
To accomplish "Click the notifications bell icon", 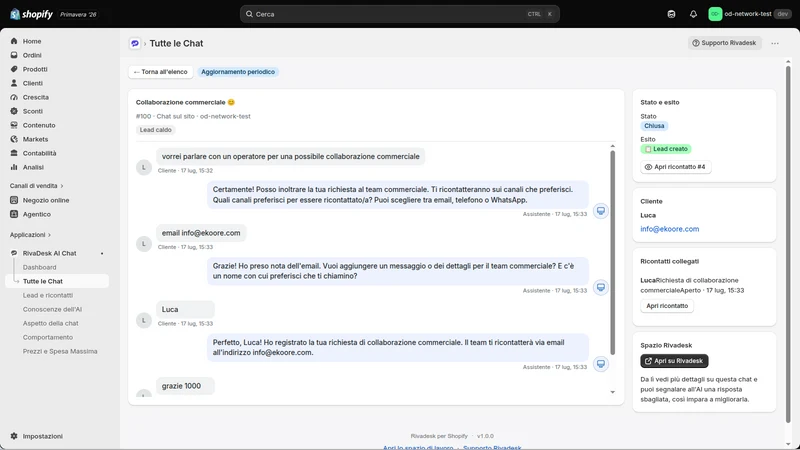I will coord(693,14).
